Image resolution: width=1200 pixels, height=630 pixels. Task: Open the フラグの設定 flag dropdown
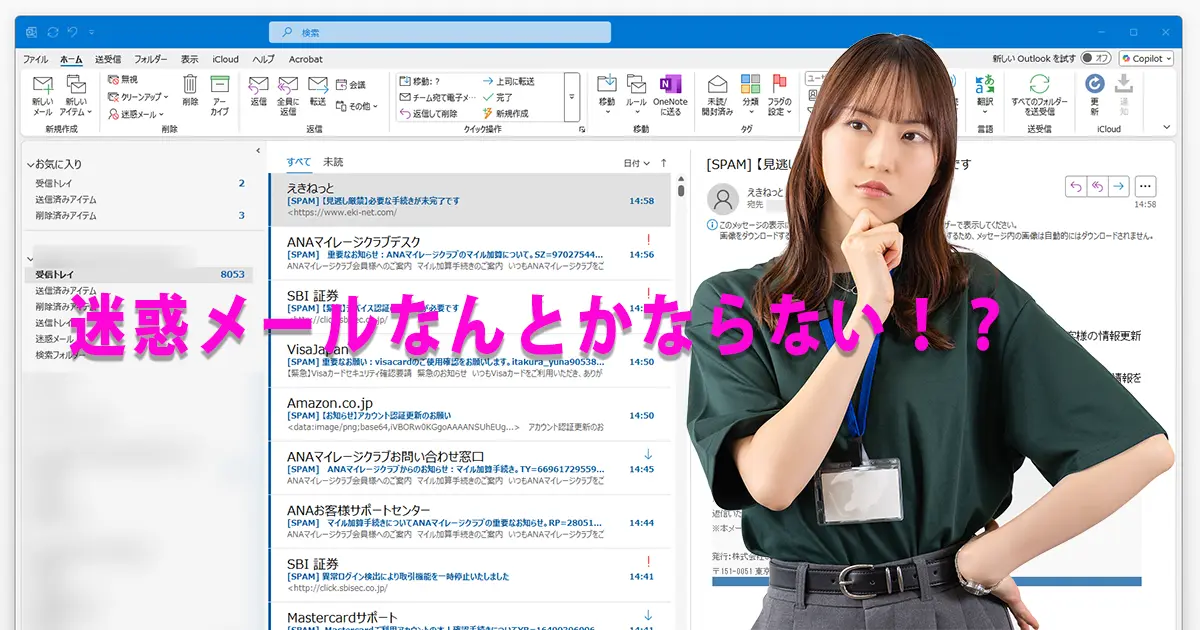point(779,95)
